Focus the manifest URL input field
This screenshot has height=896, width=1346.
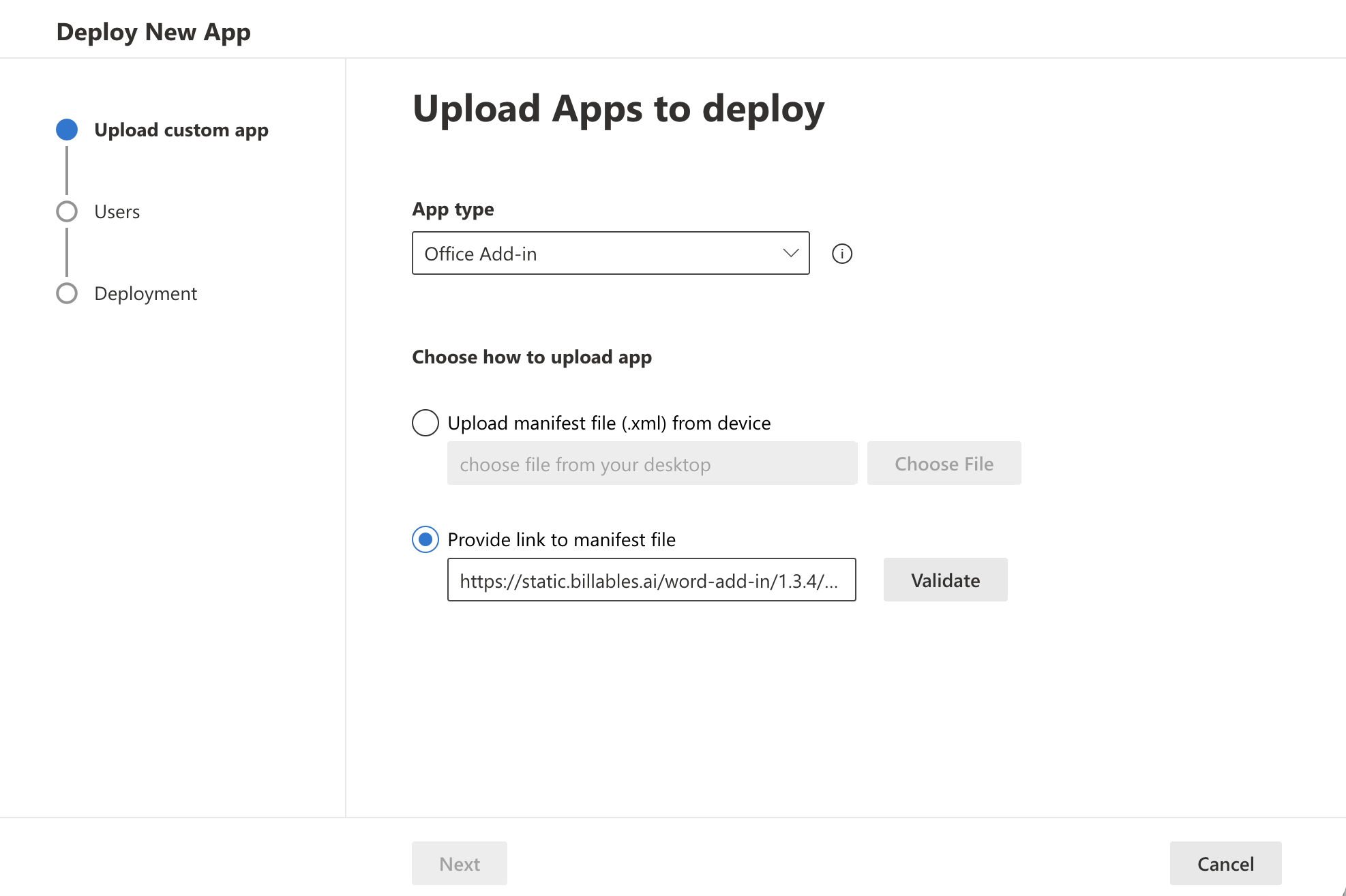coord(651,580)
